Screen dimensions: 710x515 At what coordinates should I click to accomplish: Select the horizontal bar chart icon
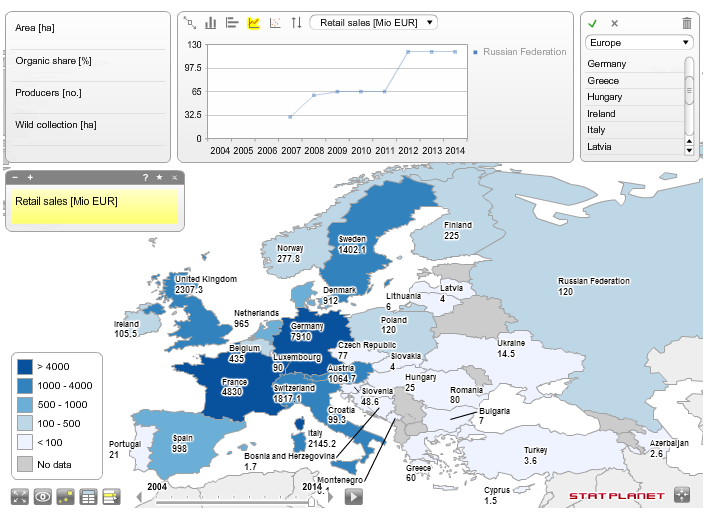click(232, 23)
